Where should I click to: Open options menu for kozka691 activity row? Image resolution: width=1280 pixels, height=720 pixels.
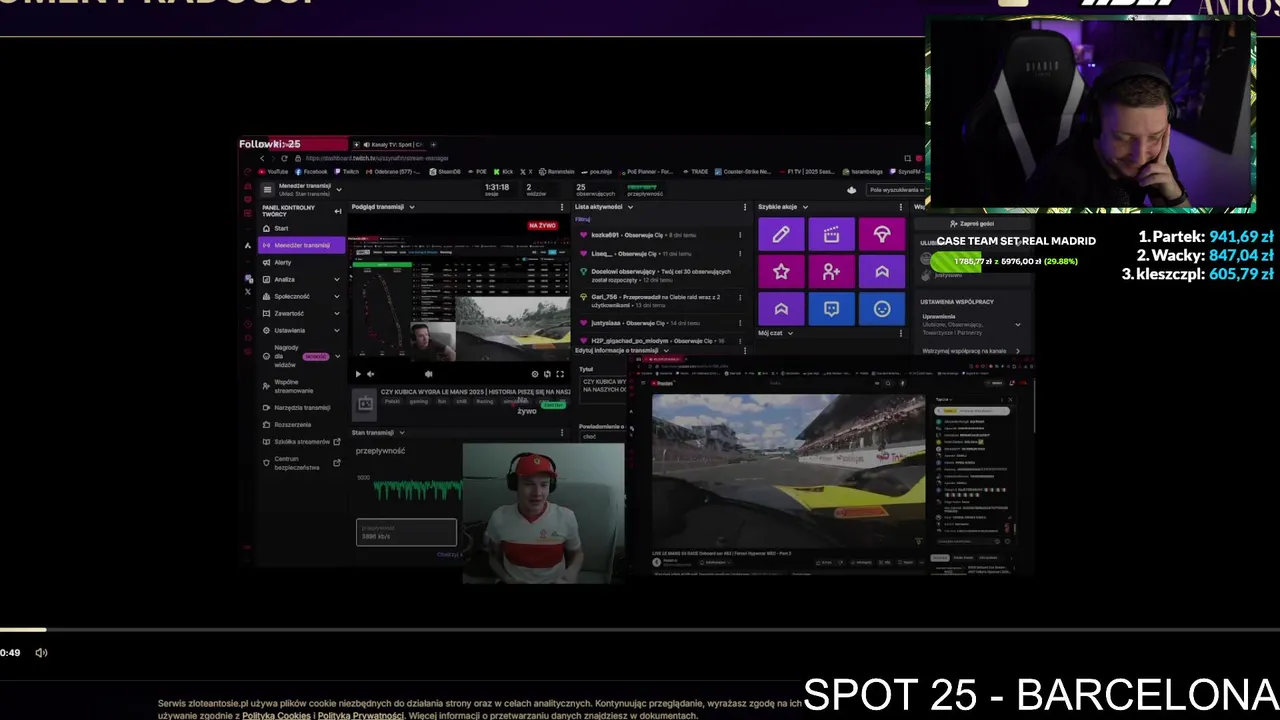(x=740, y=235)
